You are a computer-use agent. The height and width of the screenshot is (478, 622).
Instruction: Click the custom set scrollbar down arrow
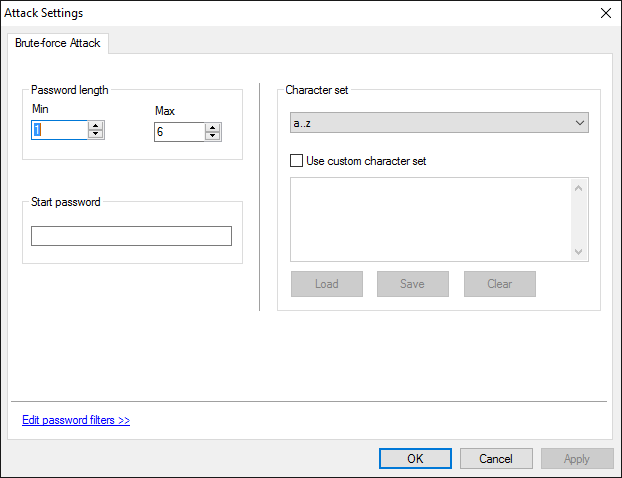(578, 251)
